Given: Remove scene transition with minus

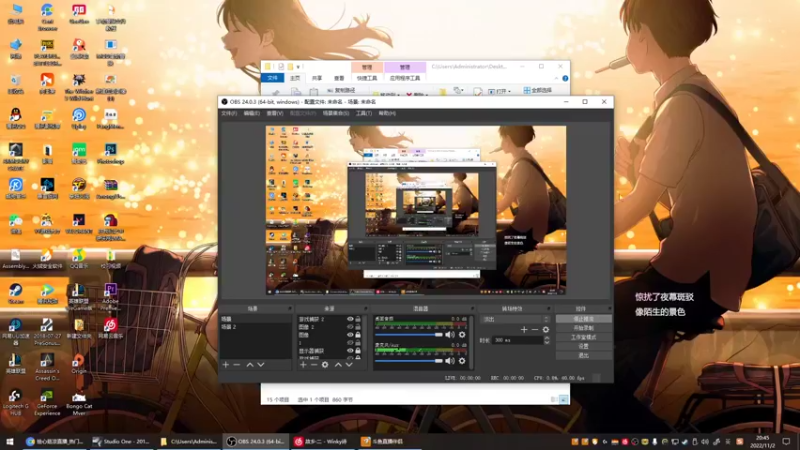Looking at the screenshot, I should (x=535, y=330).
